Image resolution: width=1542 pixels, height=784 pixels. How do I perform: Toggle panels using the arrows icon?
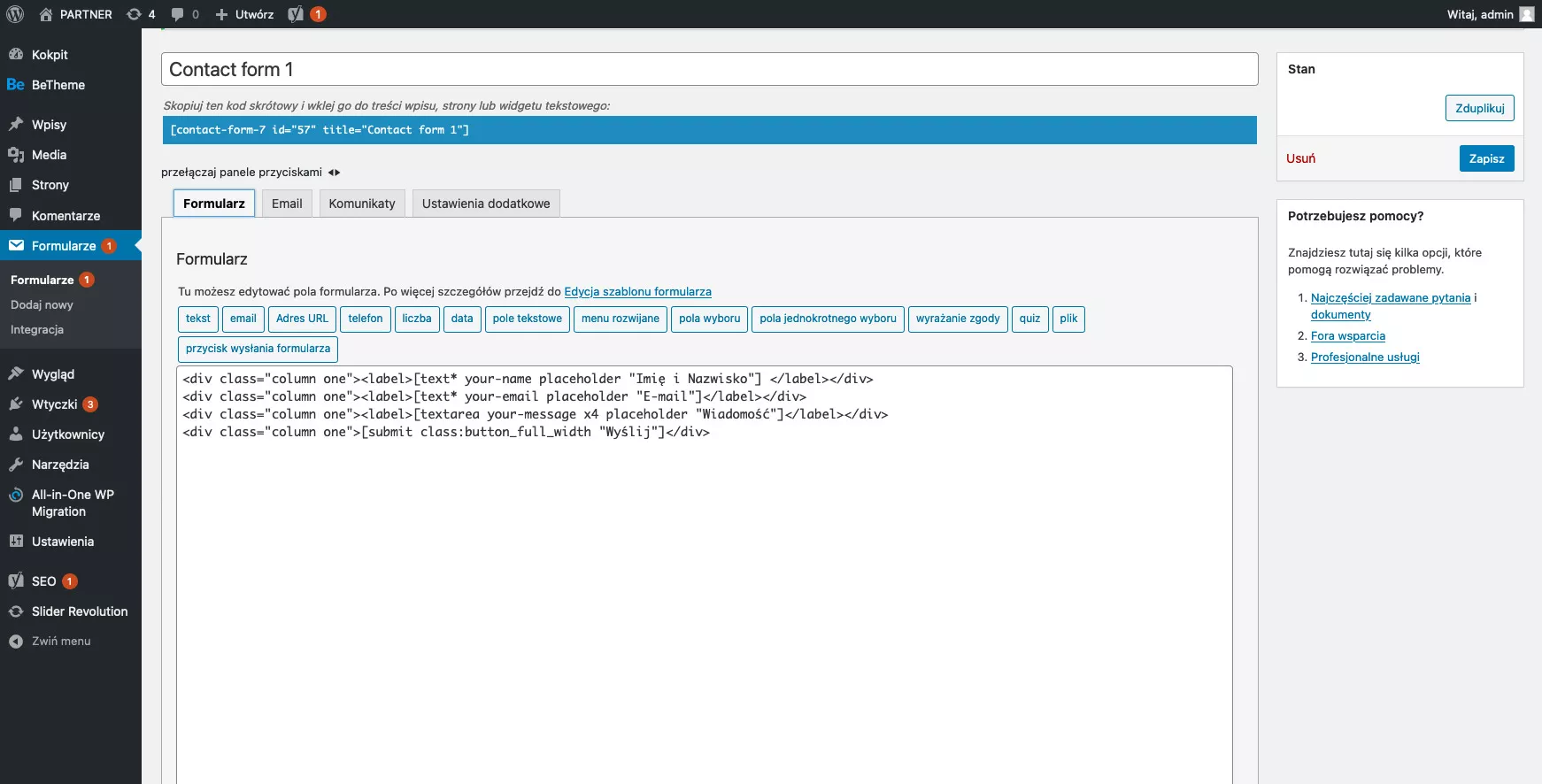pos(334,173)
